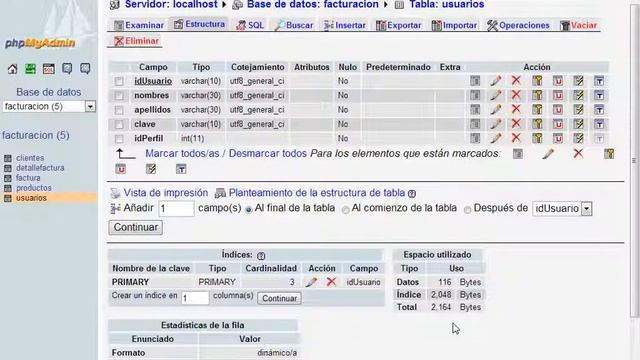Screen dimensions: 640x360
Task: Open the Operaciones tab
Action: [x=518, y=25]
